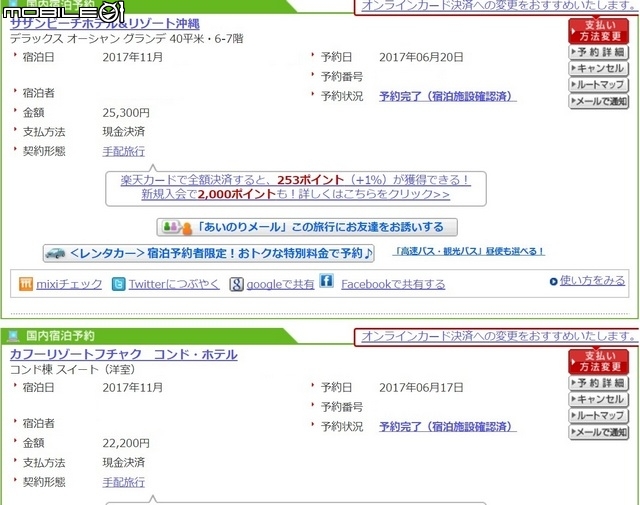Click キャンセル button for カフーリゾート booking
Screen dimensions: 640x505
pos(598,399)
